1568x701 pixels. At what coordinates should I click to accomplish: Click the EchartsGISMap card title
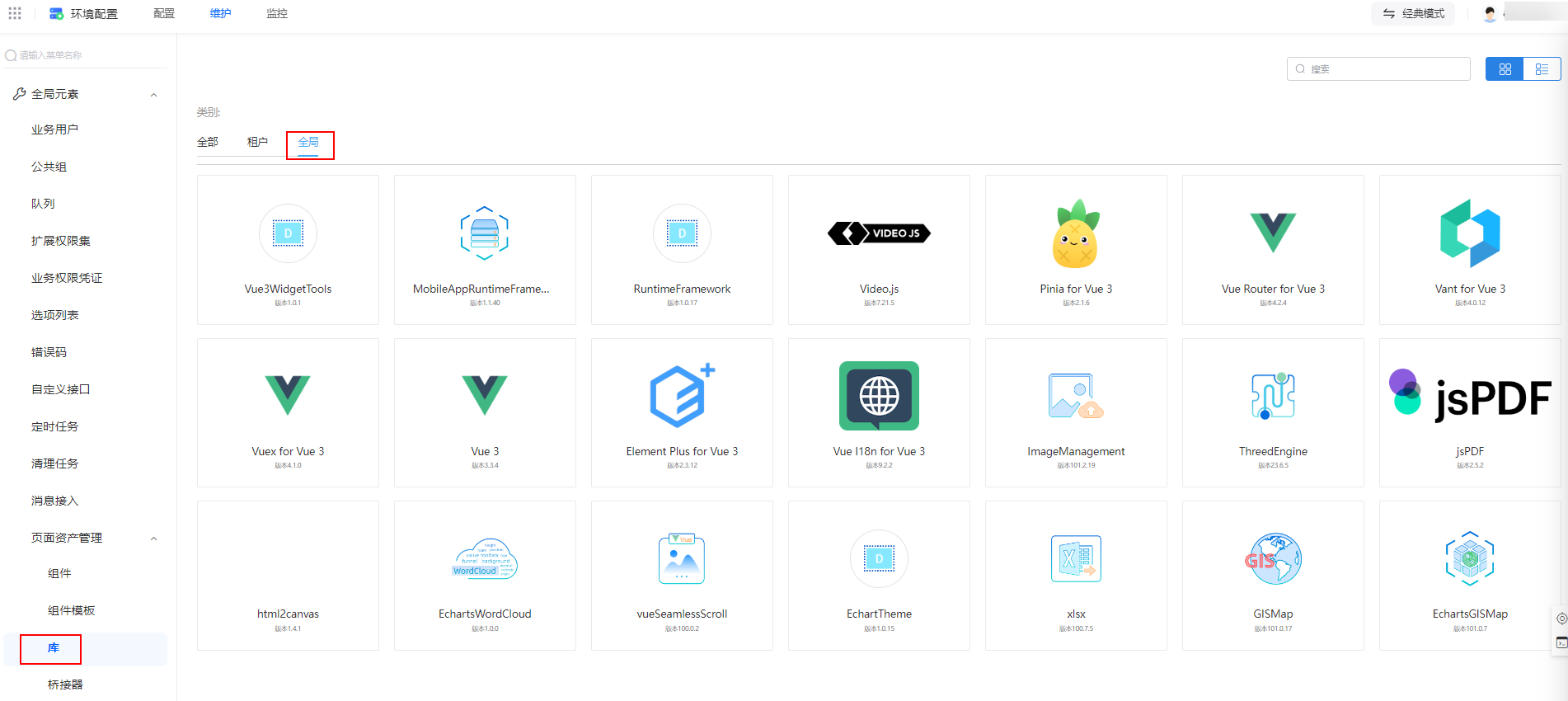(x=1470, y=614)
